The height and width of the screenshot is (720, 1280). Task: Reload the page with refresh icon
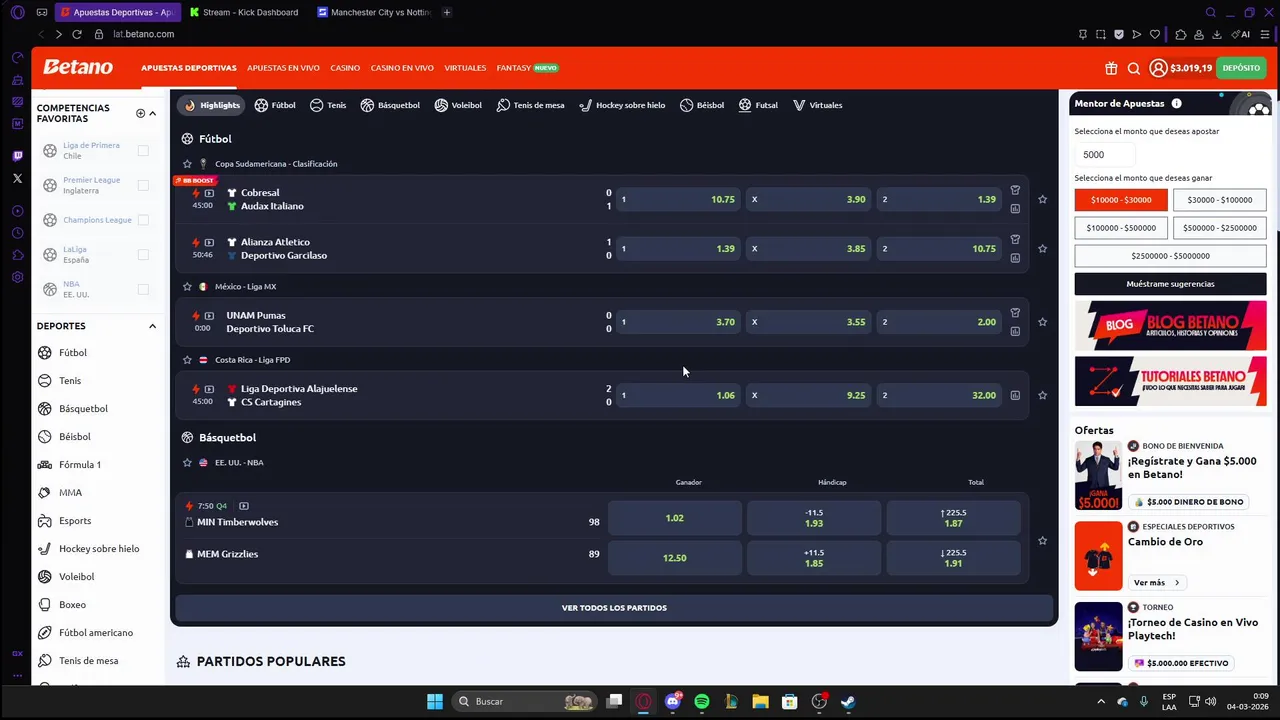[x=78, y=34]
